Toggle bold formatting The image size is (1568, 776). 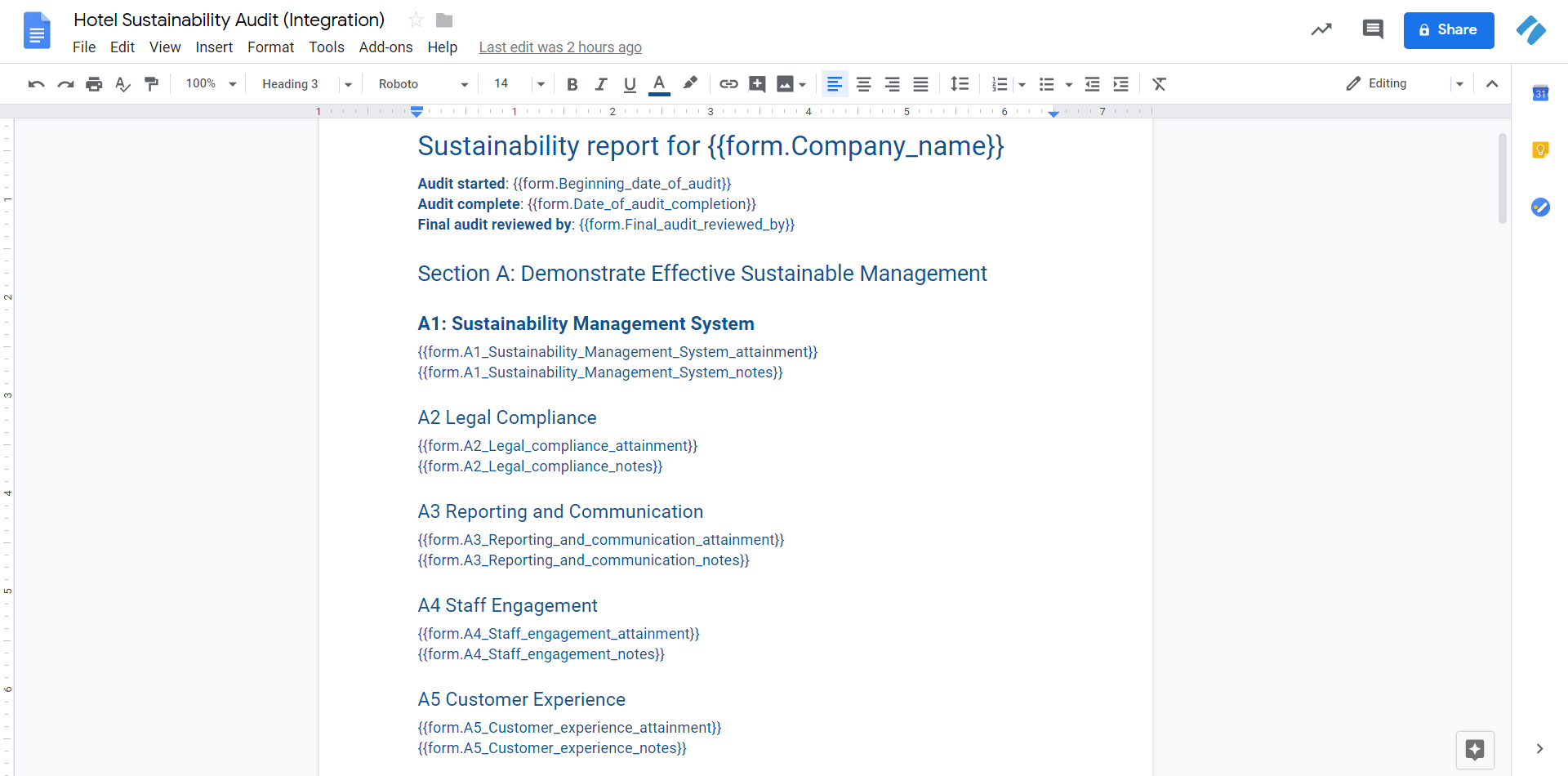point(572,83)
